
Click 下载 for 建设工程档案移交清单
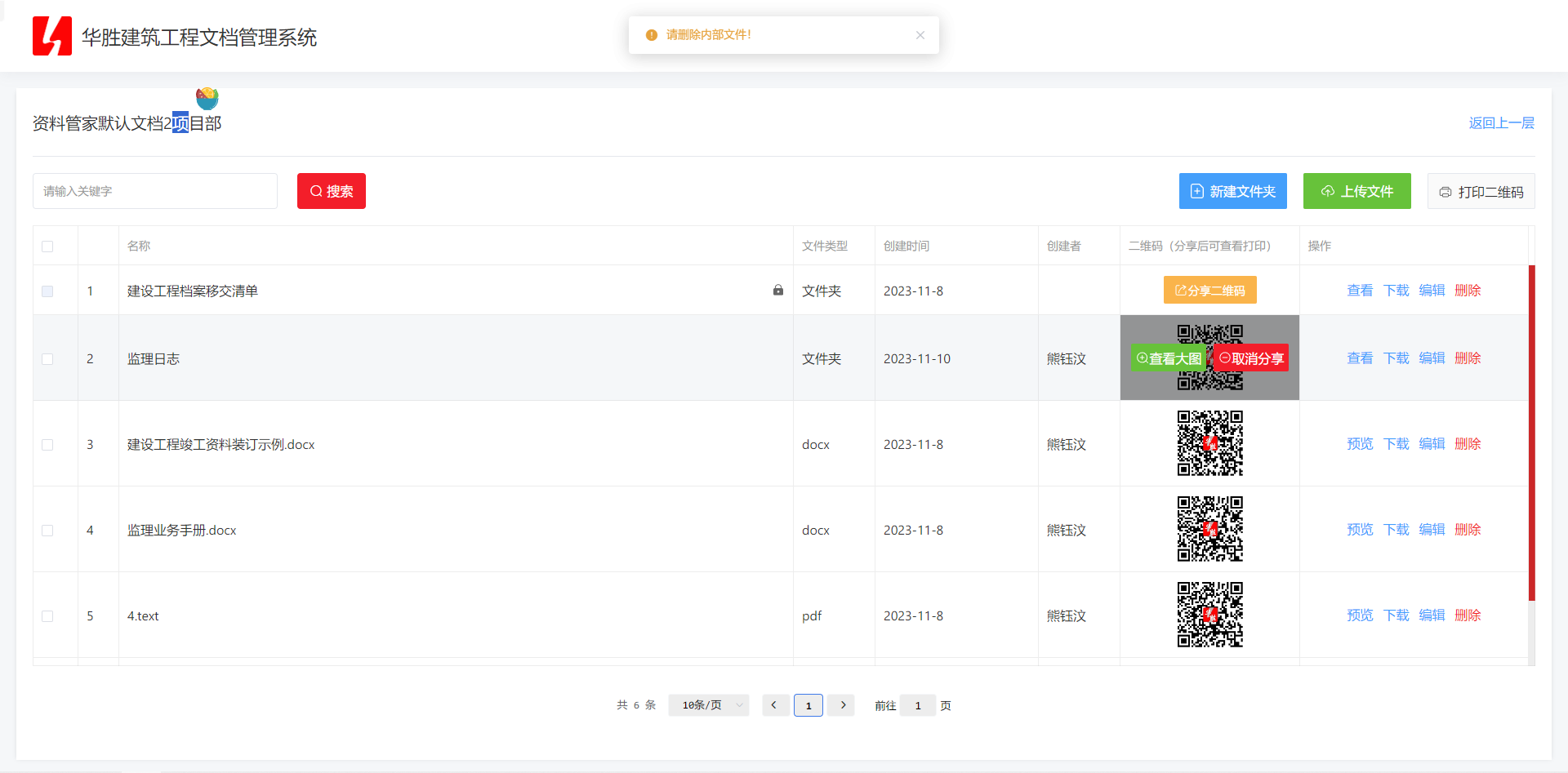pyautogui.click(x=1396, y=291)
